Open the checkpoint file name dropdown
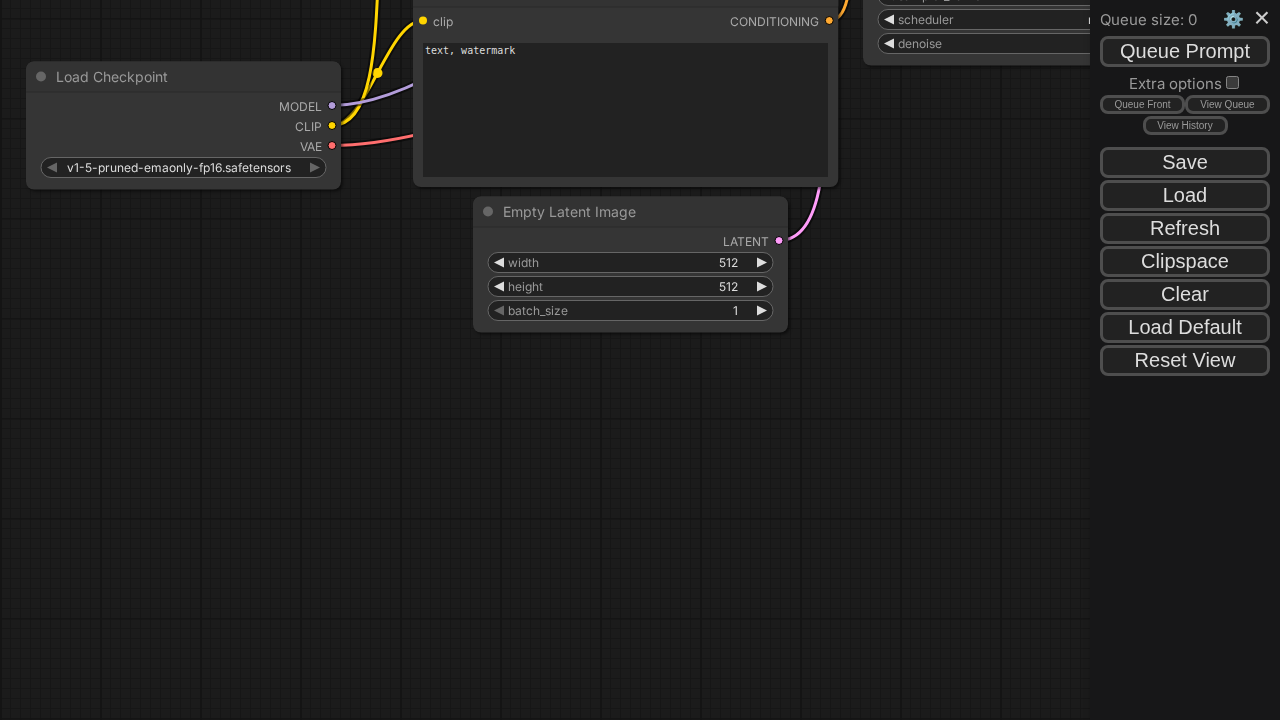The image size is (1280, 720). click(180, 168)
